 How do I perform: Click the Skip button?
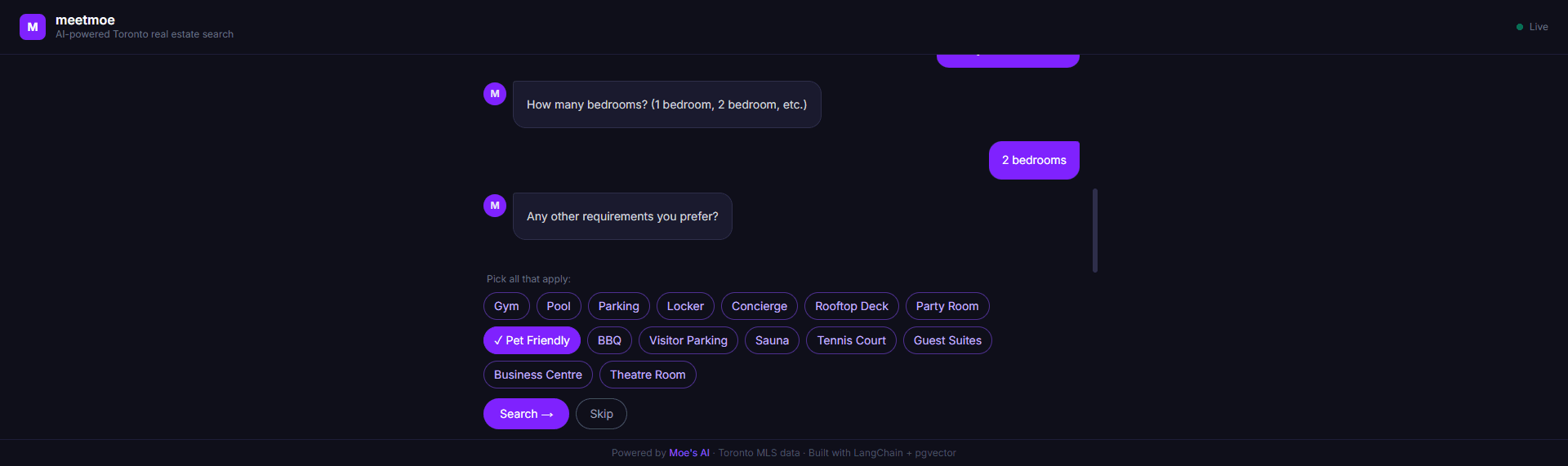pos(601,414)
